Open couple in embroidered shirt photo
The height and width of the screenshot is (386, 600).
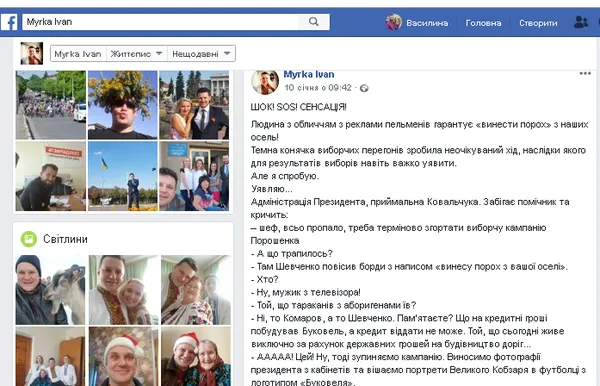(x=124, y=290)
